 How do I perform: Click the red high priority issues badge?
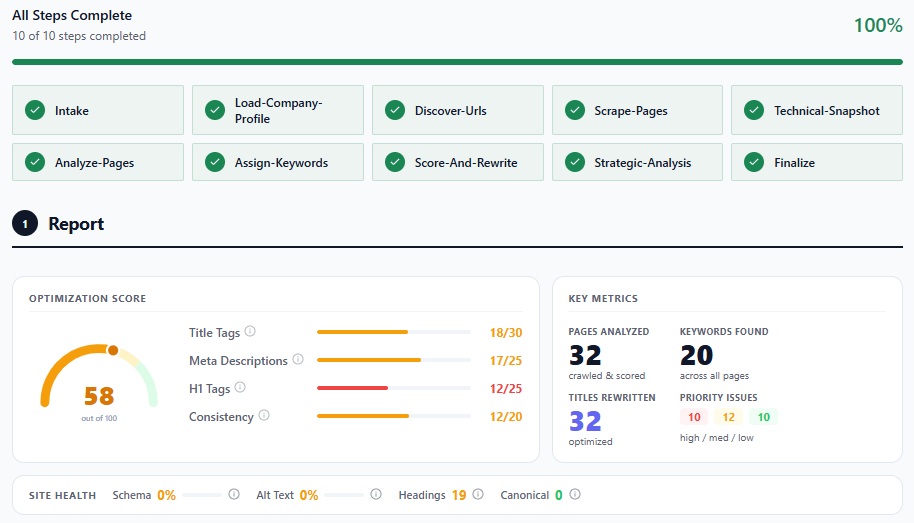[694, 417]
